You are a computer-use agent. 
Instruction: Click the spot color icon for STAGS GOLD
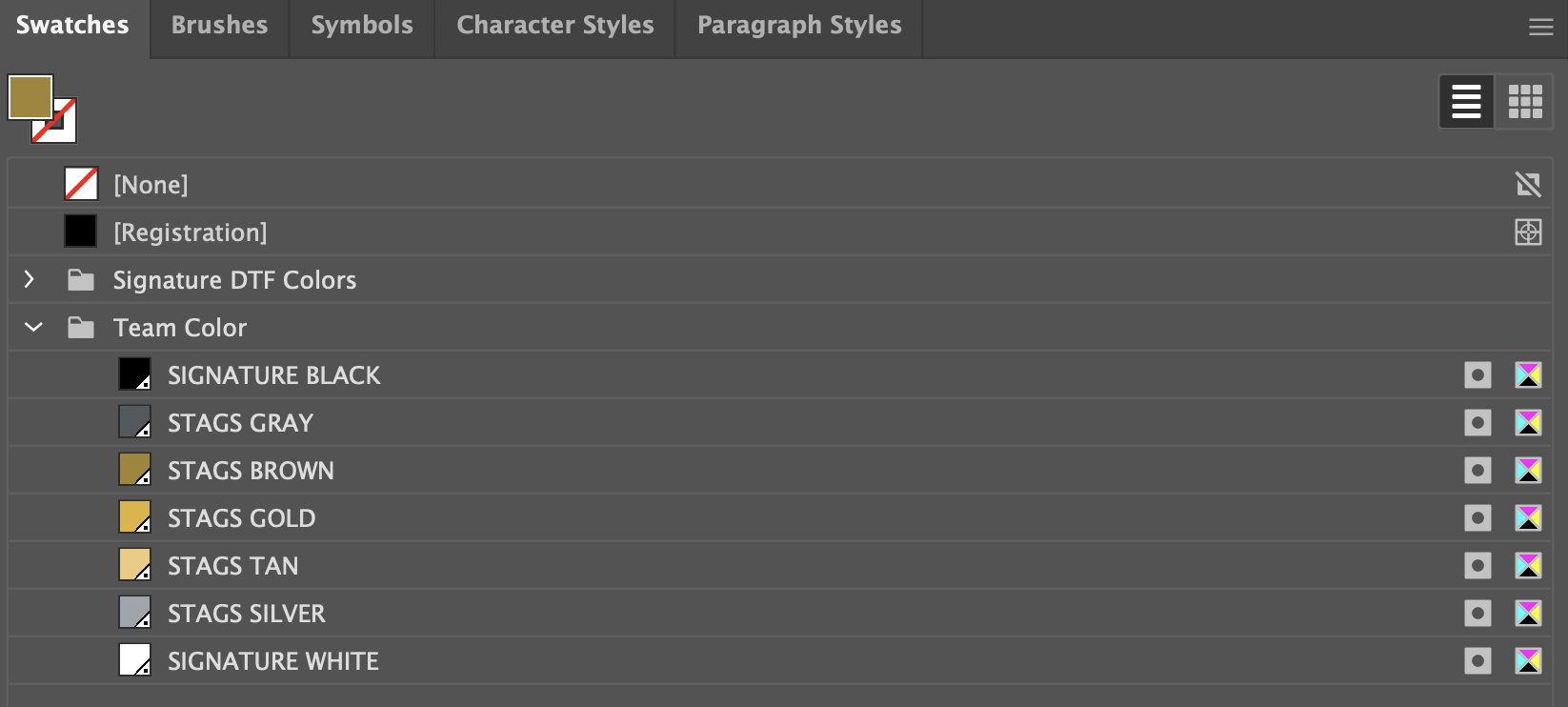coord(1478,517)
